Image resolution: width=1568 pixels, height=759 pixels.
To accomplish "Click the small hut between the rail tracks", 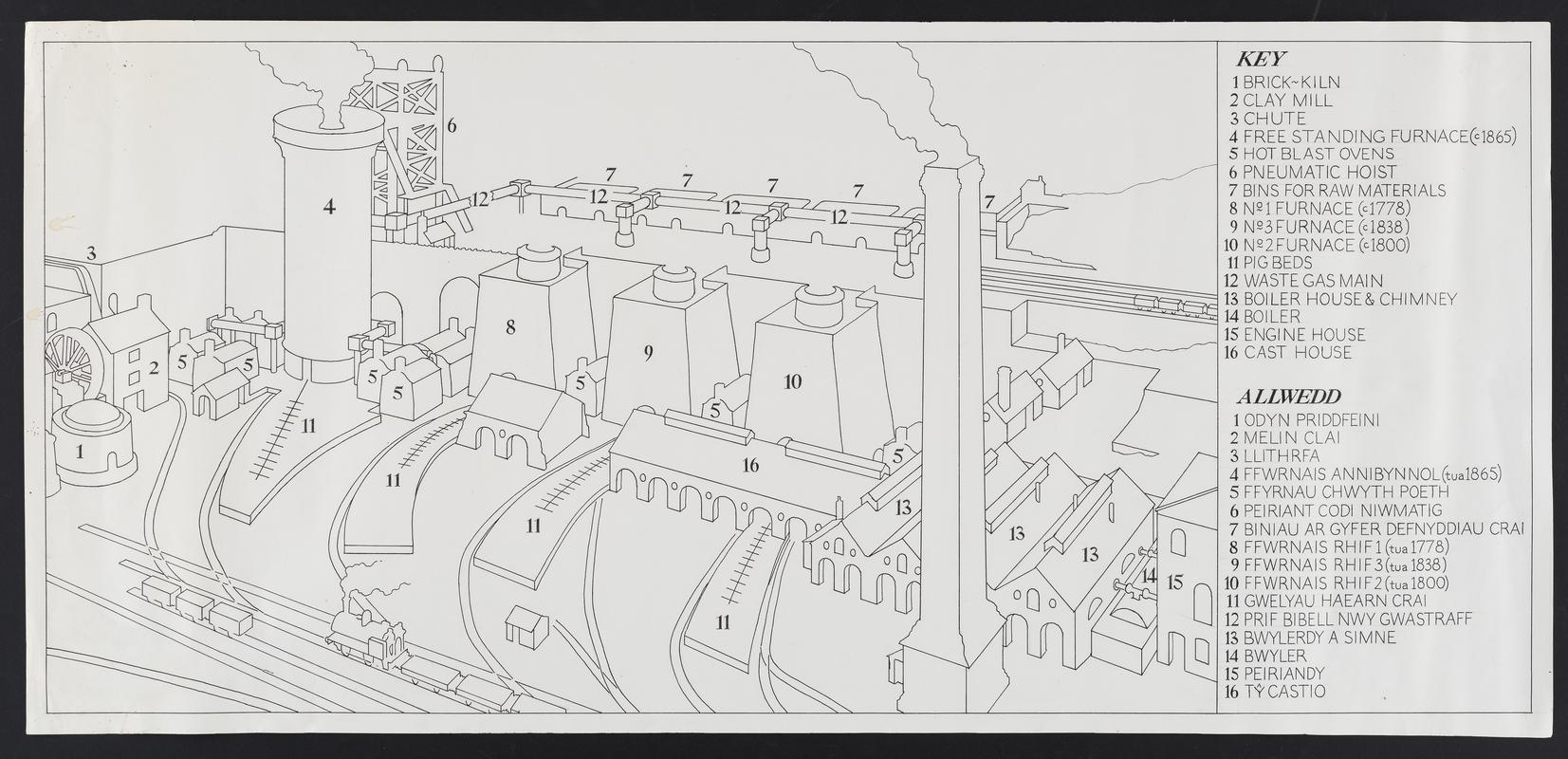I will (x=528, y=626).
